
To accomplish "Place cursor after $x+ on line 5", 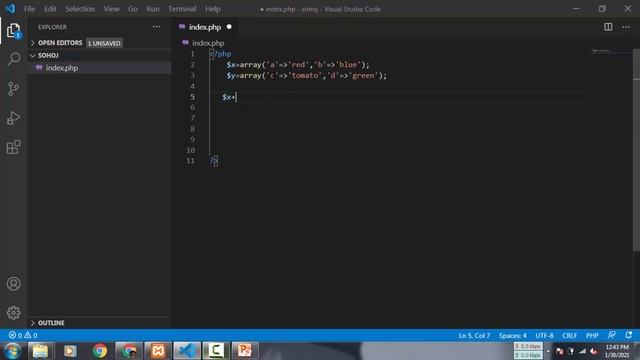I will pos(236,97).
